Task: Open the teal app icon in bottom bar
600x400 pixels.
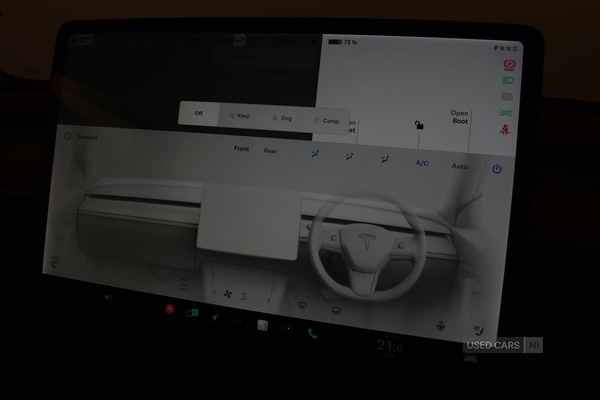Action: click(192, 313)
